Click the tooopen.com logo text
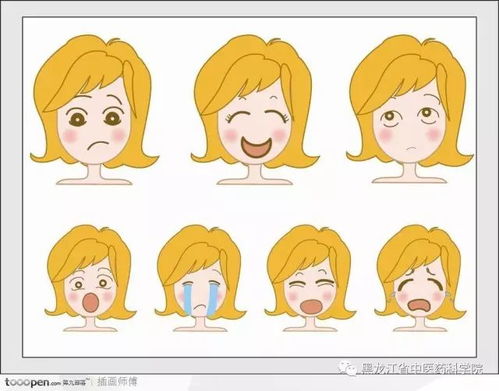The image size is (499, 391). [32, 382]
